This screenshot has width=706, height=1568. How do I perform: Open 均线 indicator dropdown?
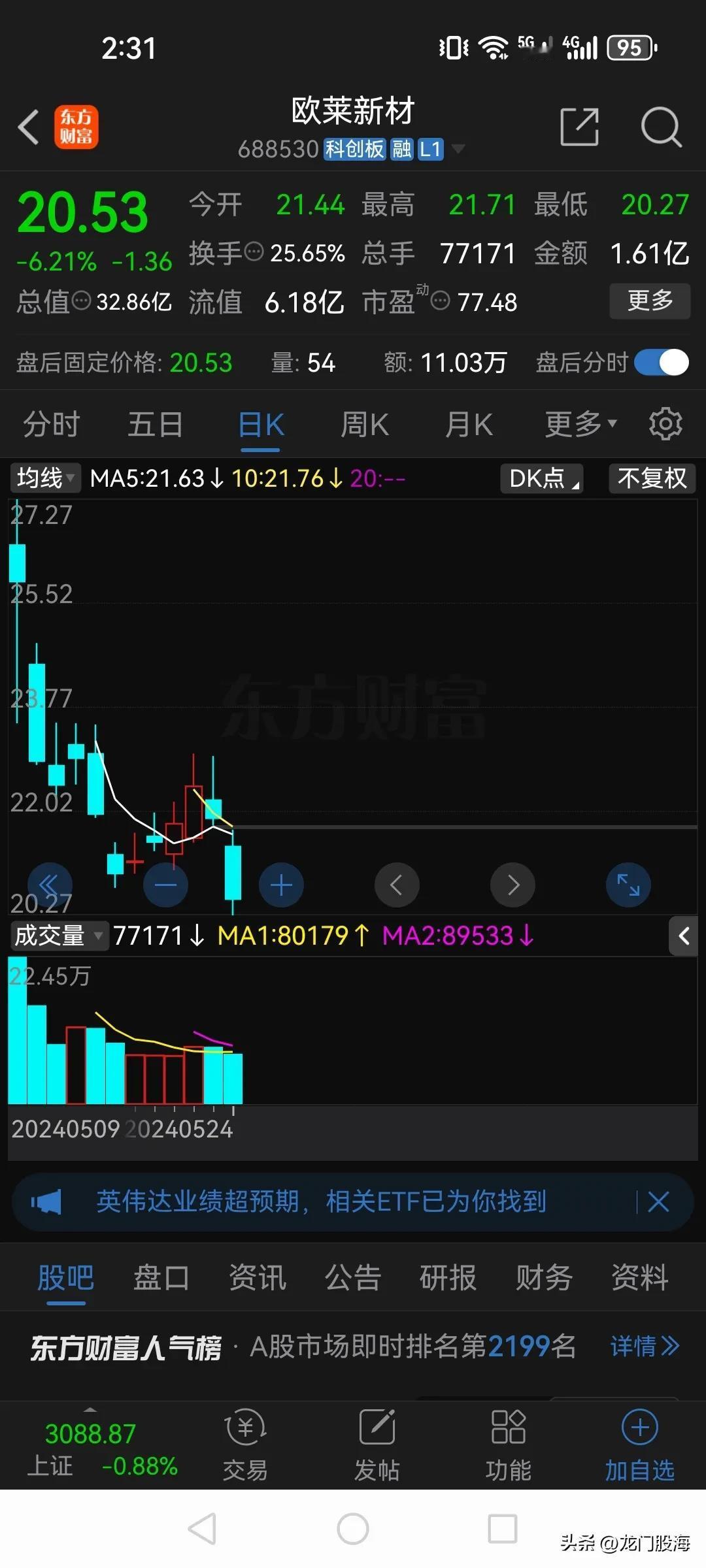coord(44,478)
